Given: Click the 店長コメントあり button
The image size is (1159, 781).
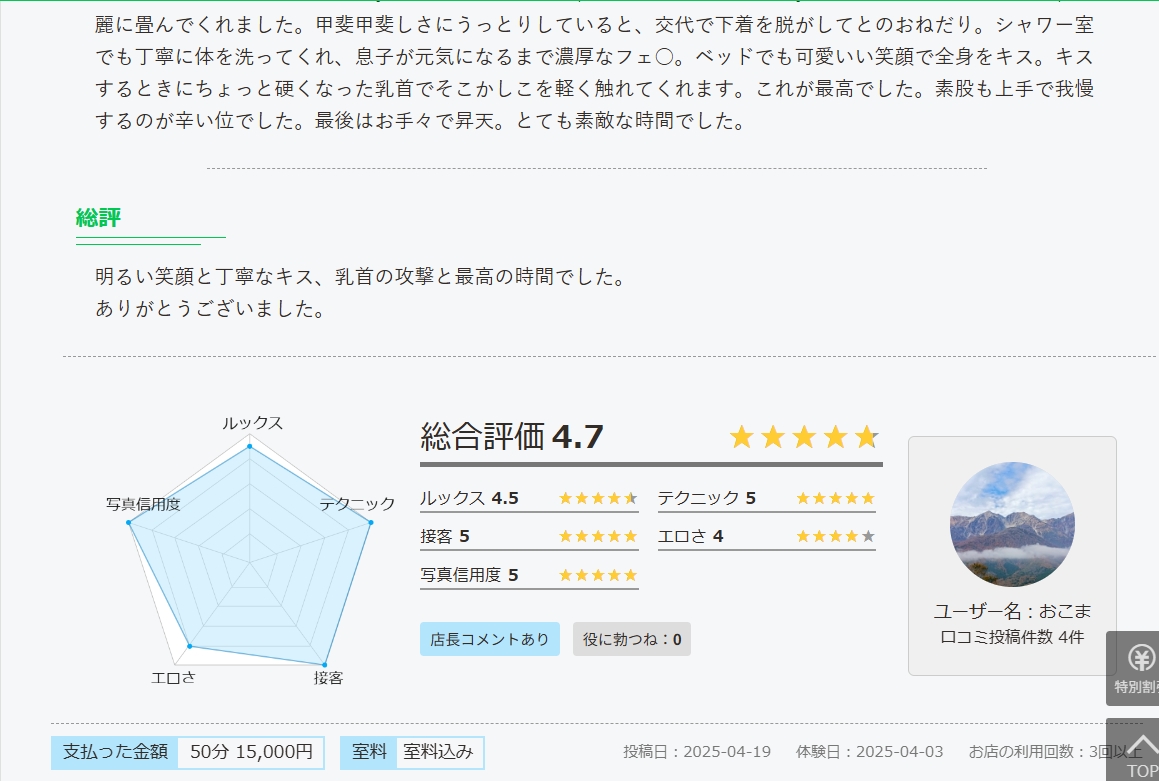Looking at the screenshot, I should pos(490,639).
